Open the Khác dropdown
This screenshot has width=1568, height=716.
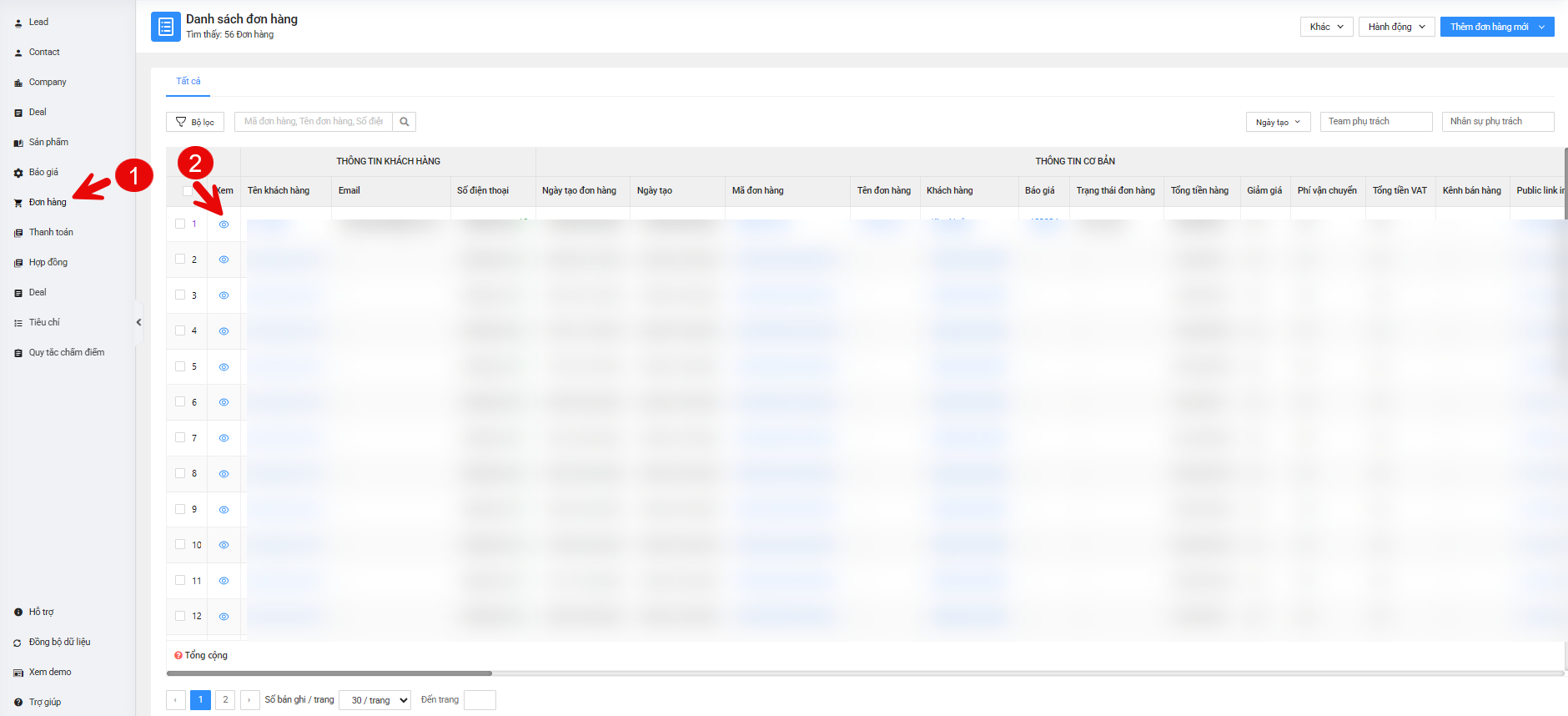[1326, 27]
